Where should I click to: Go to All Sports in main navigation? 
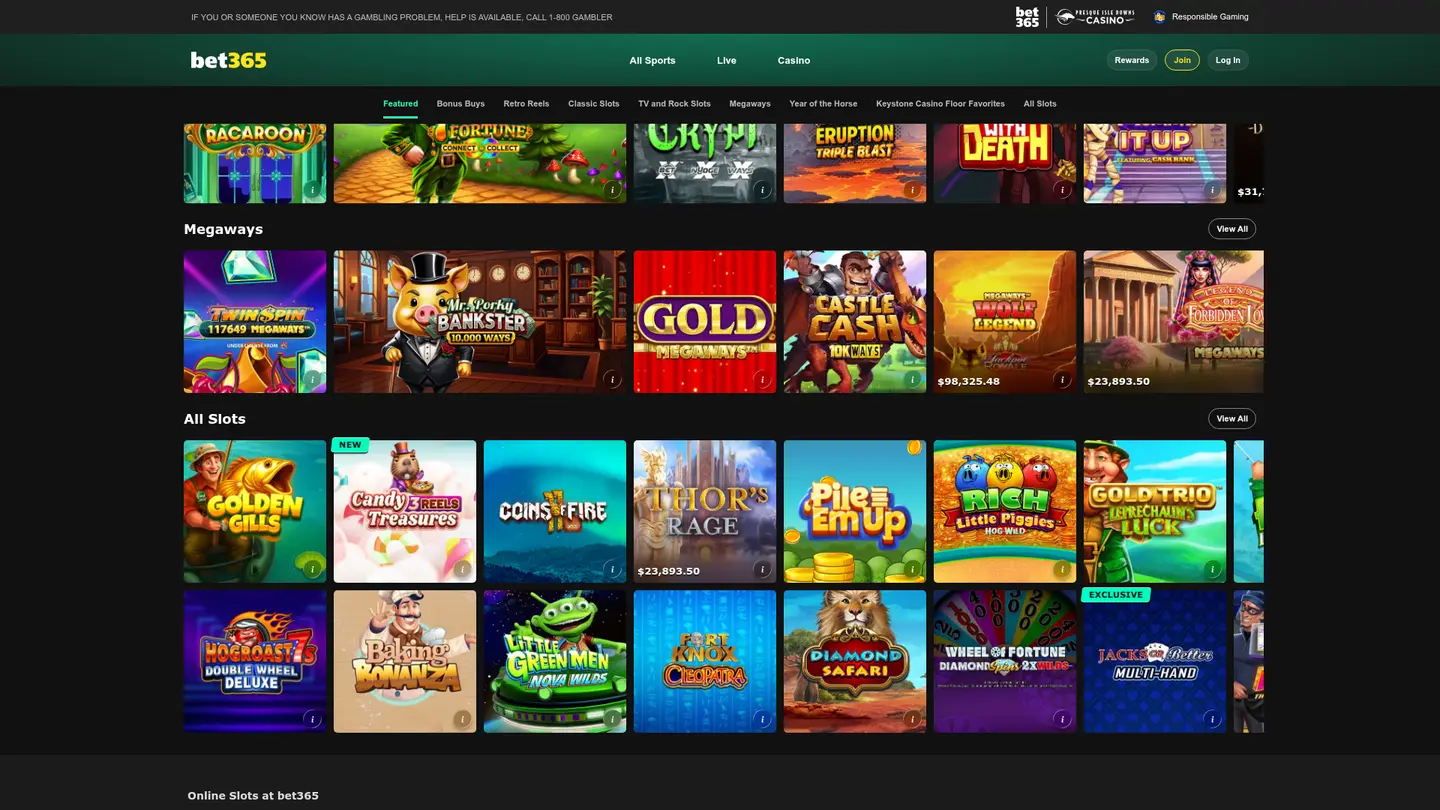click(x=652, y=61)
